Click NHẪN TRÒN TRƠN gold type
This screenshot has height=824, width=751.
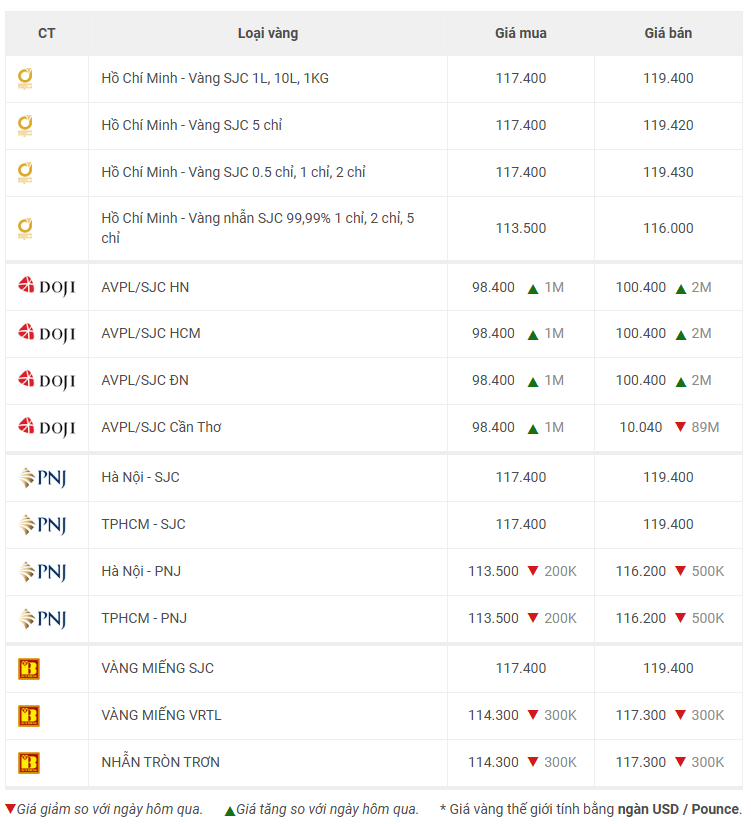pyautogui.click(x=160, y=762)
